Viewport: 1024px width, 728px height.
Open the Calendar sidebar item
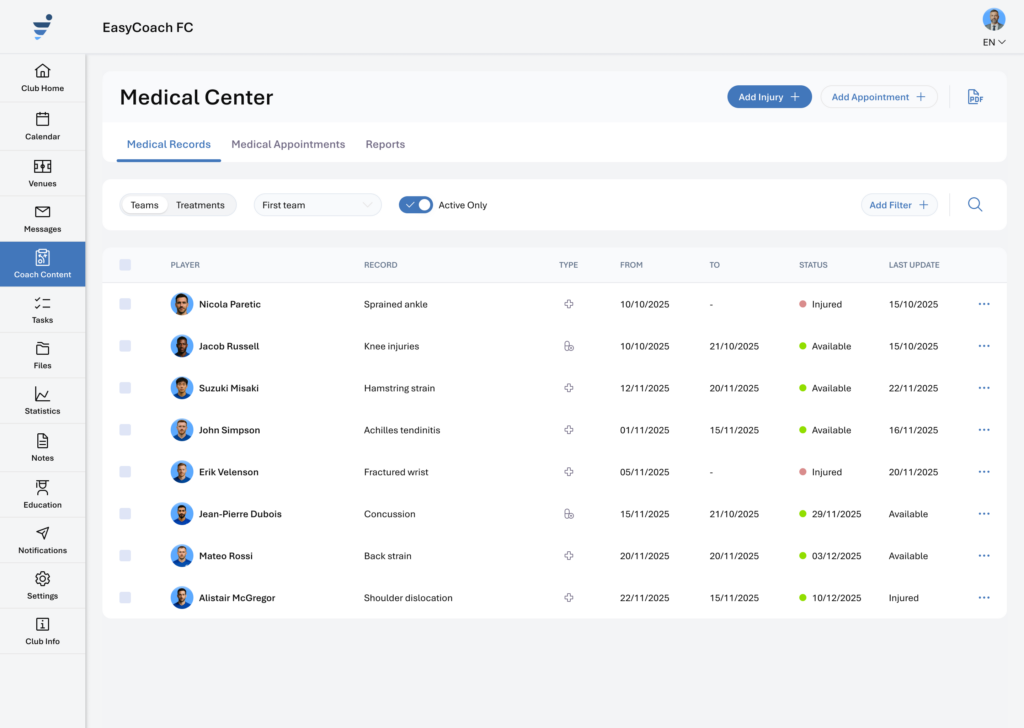click(42, 126)
